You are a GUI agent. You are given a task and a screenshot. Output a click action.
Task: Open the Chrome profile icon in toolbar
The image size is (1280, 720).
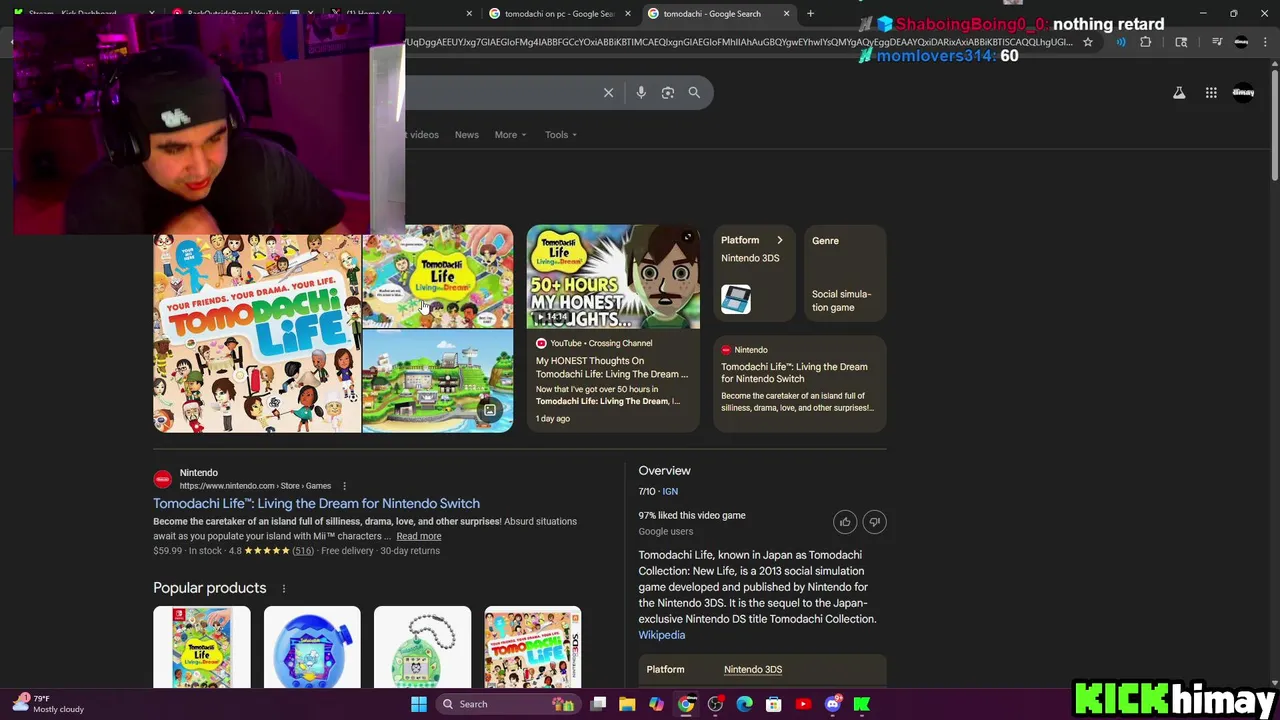pyautogui.click(x=1241, y=42)
